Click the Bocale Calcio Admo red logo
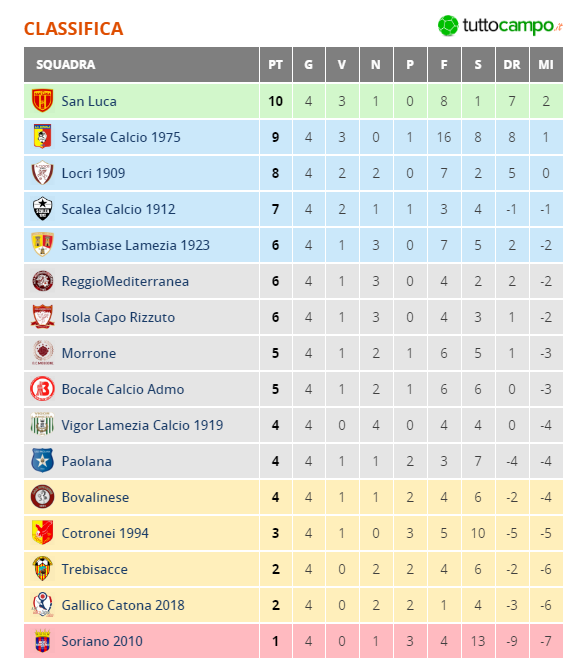 tap(43, 389)
